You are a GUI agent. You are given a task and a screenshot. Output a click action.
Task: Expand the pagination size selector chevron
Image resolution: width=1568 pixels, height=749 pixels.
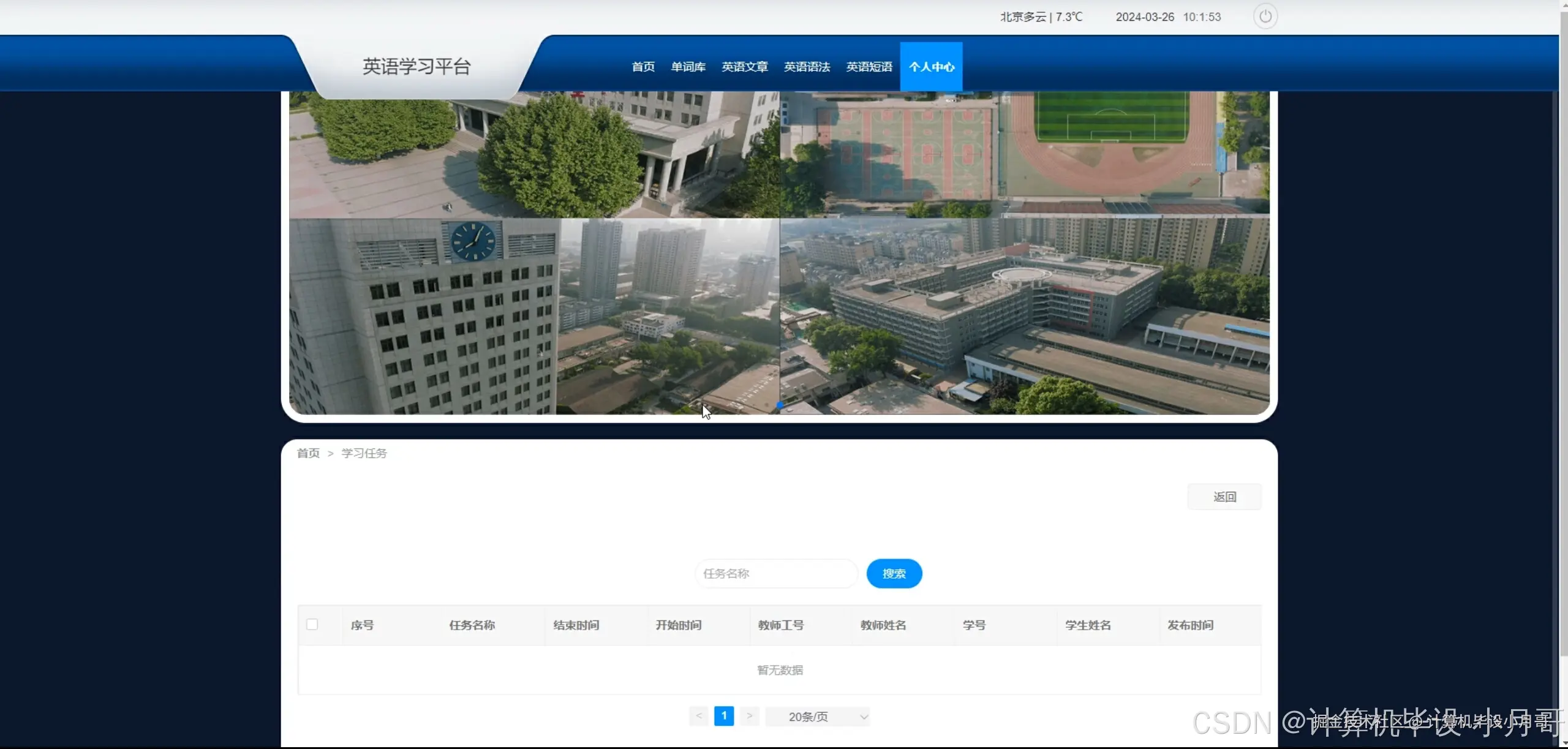[864, 715]
